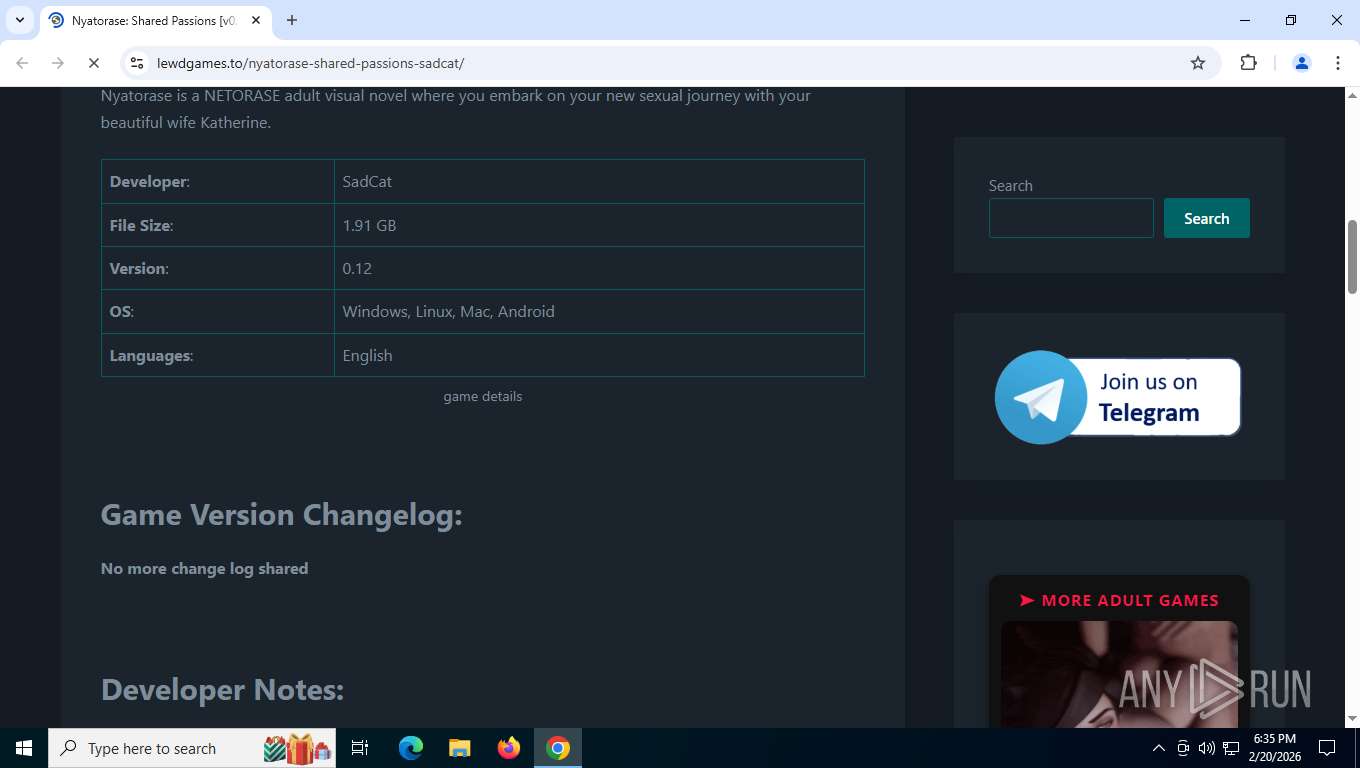The image size is (1360, 768).
Task: Click the 0.12 version value
Action: click(x=357, y=268)
